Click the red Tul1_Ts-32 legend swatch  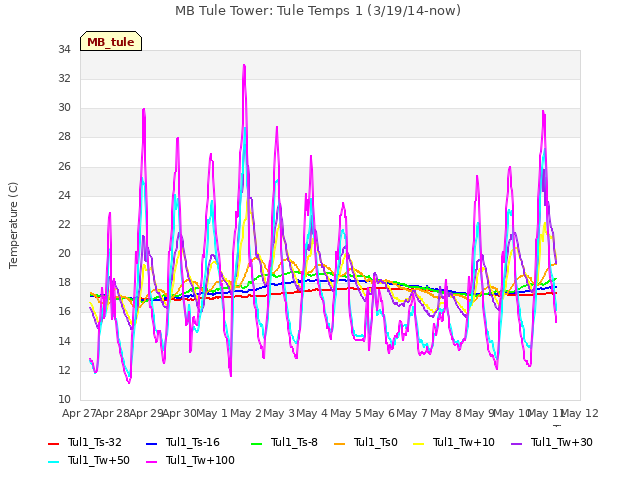pyautogui.click(x=53, y=444)
